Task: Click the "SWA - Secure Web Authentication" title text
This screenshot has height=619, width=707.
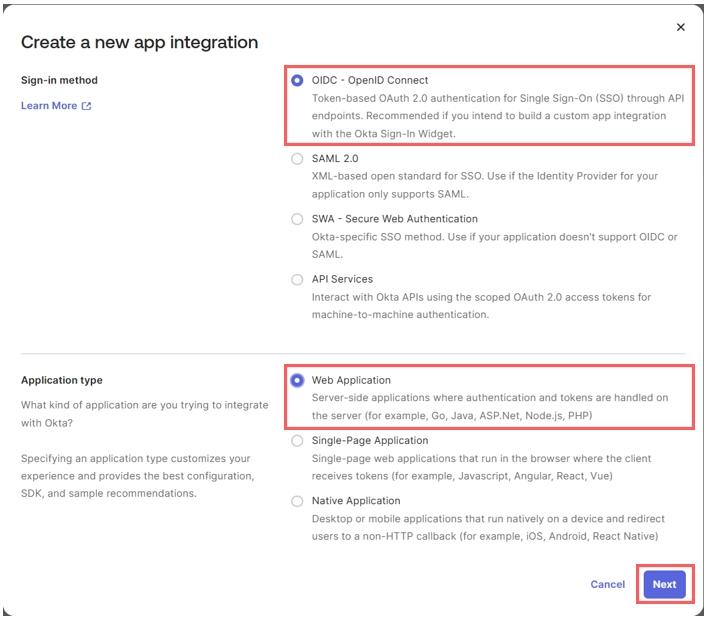Action: point(395,219)
